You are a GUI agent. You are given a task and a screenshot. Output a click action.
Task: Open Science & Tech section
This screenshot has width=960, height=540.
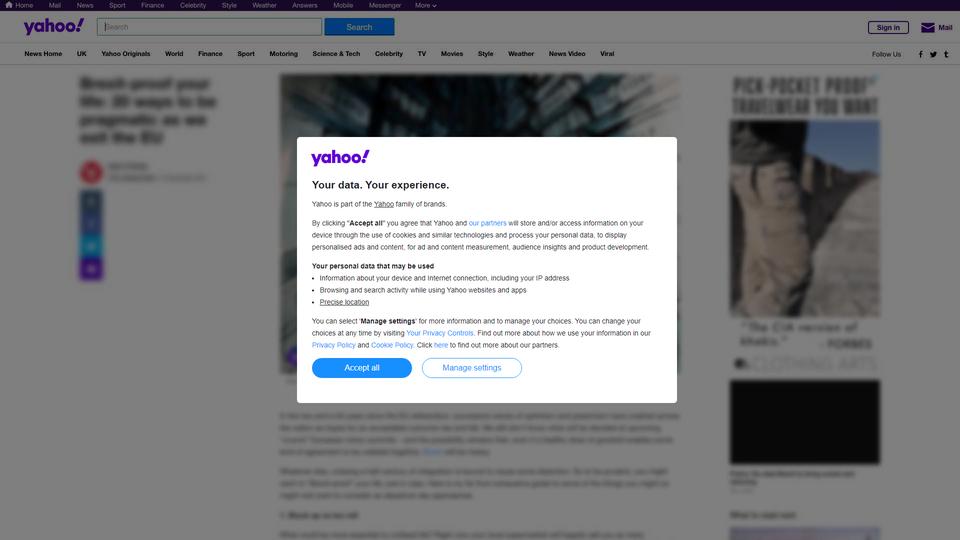[x=336, y=54]
